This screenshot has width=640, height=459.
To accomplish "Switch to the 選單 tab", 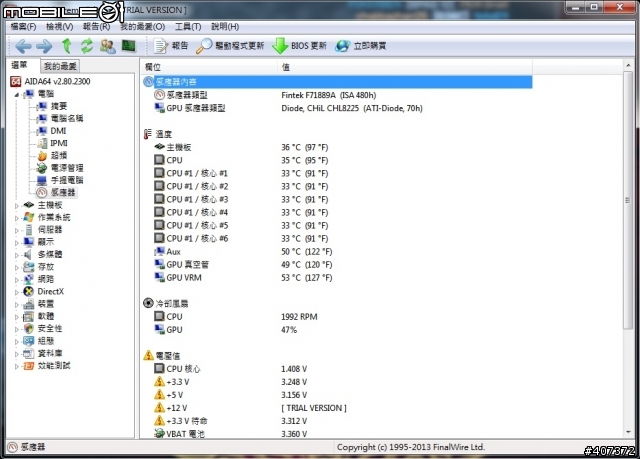I will pos(20,65).
